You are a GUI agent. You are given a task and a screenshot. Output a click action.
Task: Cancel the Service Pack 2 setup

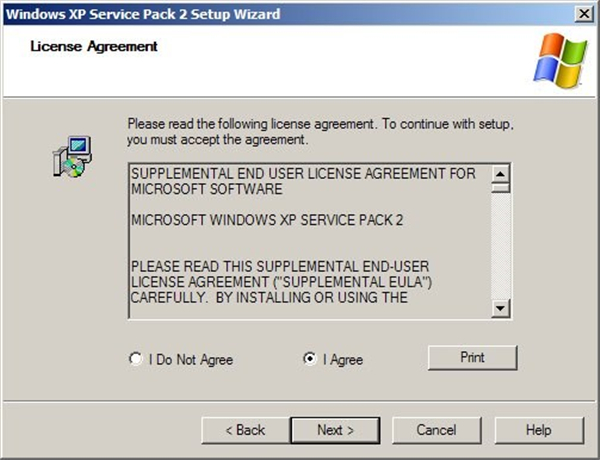[x=436, y=430]
